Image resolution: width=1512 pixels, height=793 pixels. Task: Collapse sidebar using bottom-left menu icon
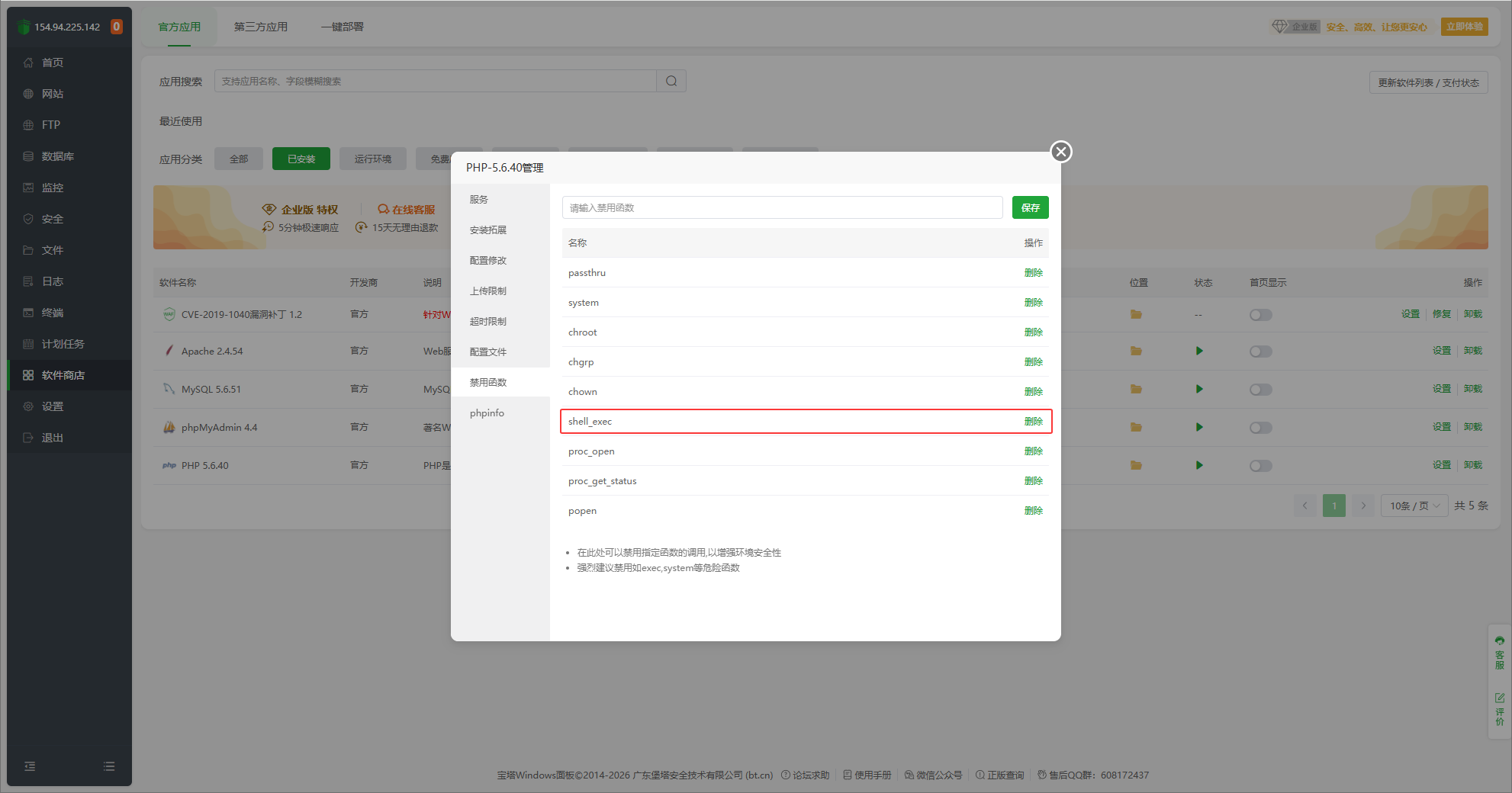point(30,766)
